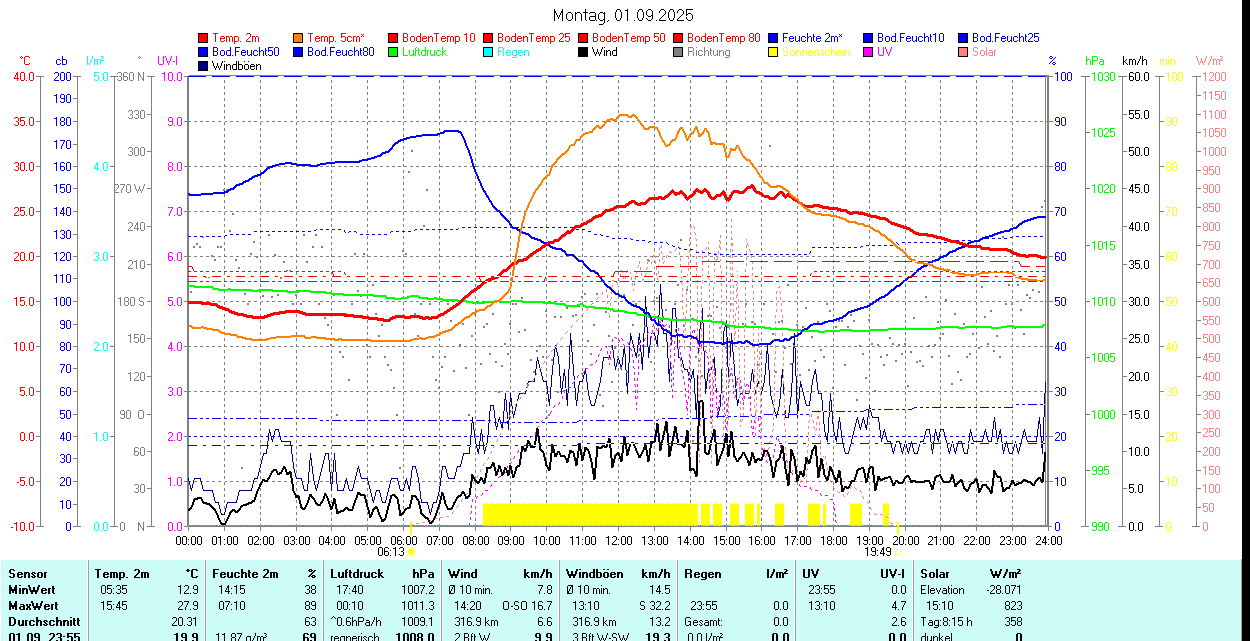Click the Solar legend label
The height and width of the screenshot is (641, 1250).
pos(984,52)
